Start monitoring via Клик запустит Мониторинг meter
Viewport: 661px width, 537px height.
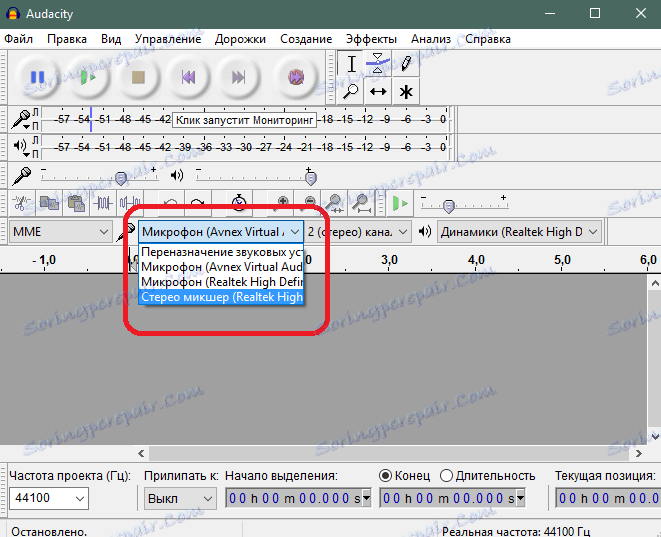245,120
